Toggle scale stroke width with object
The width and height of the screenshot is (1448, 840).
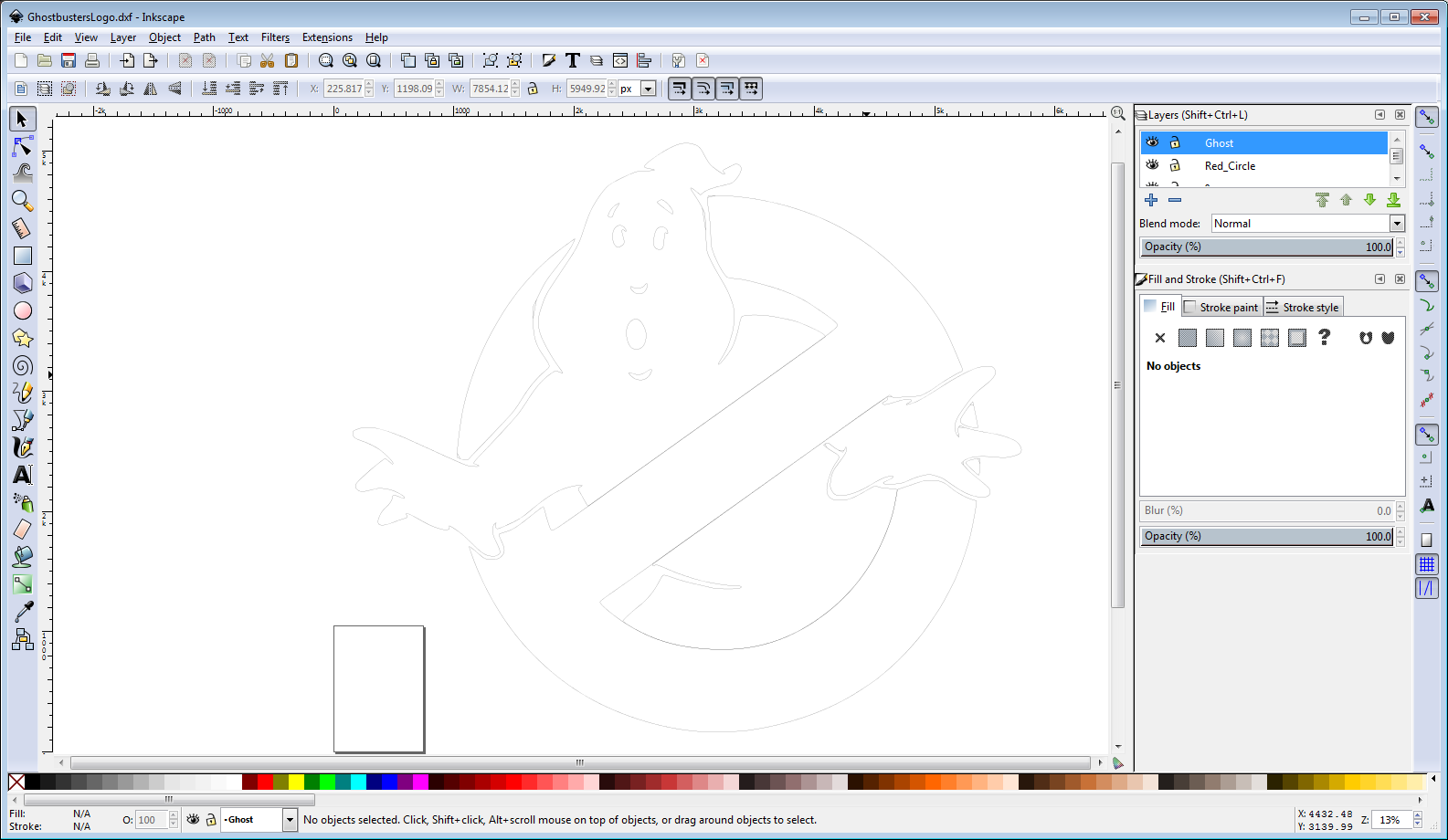pos(679,89)
